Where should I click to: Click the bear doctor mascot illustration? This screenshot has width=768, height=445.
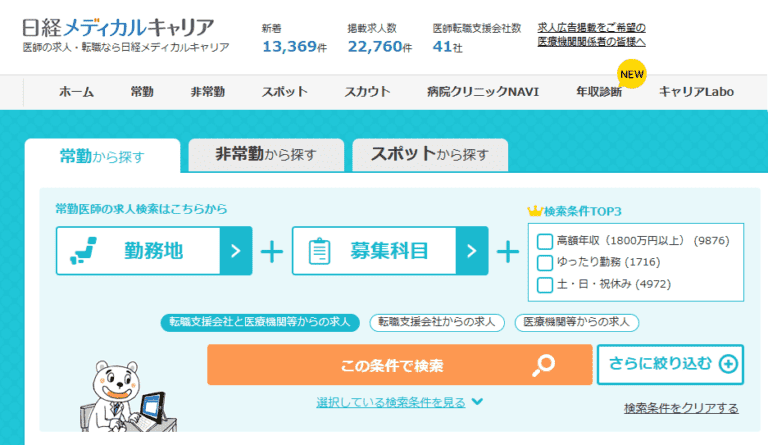coord(128,397)
